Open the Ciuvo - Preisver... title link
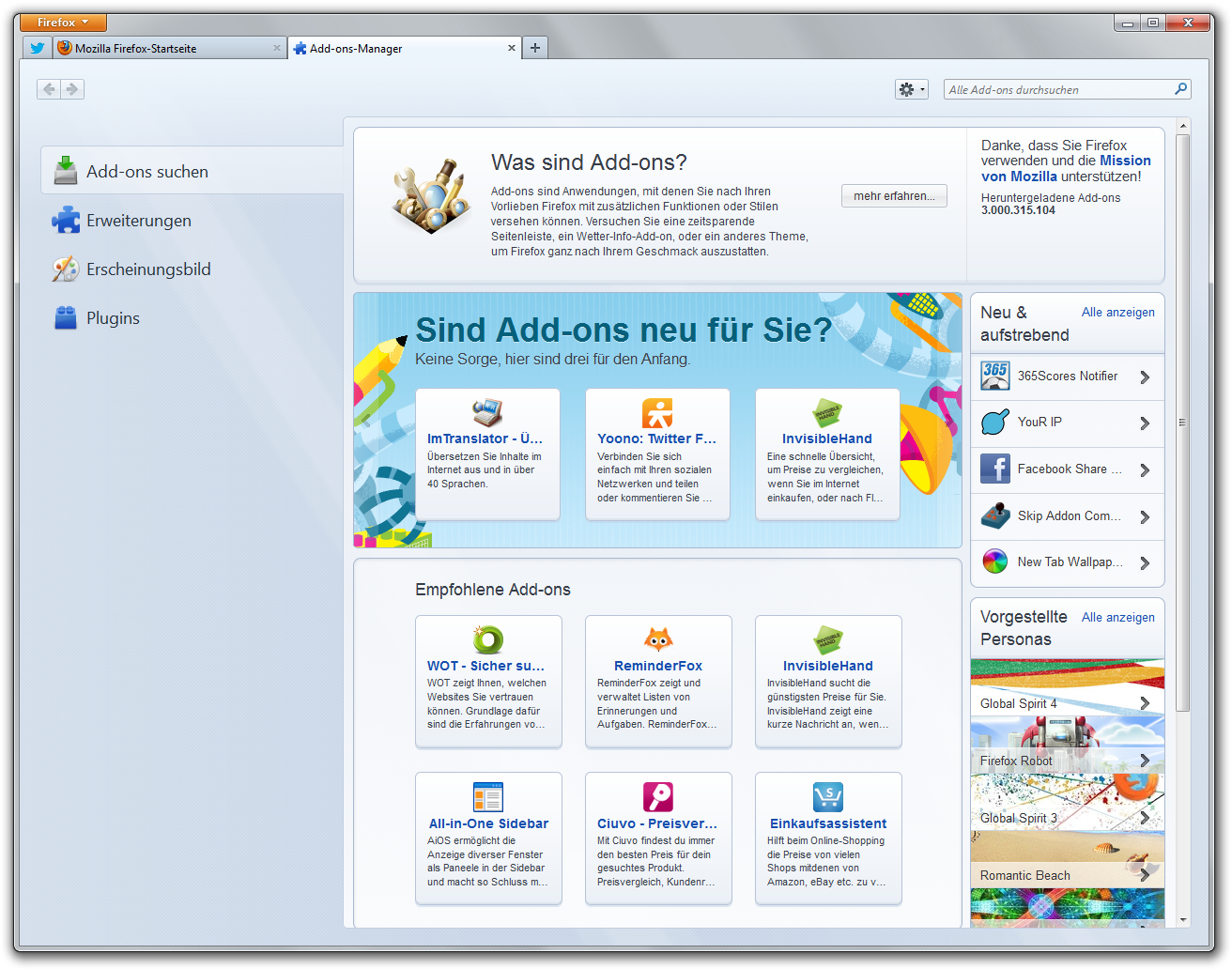This screenshot has height=969, width=1232. coord(657,823)
